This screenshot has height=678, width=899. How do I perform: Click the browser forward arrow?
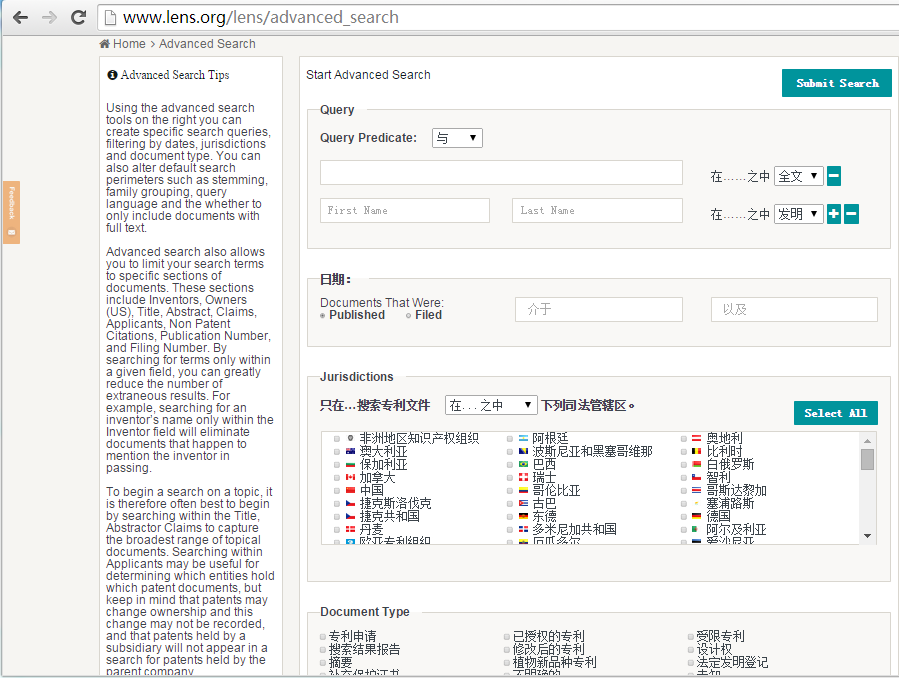[x=49, y=18]
